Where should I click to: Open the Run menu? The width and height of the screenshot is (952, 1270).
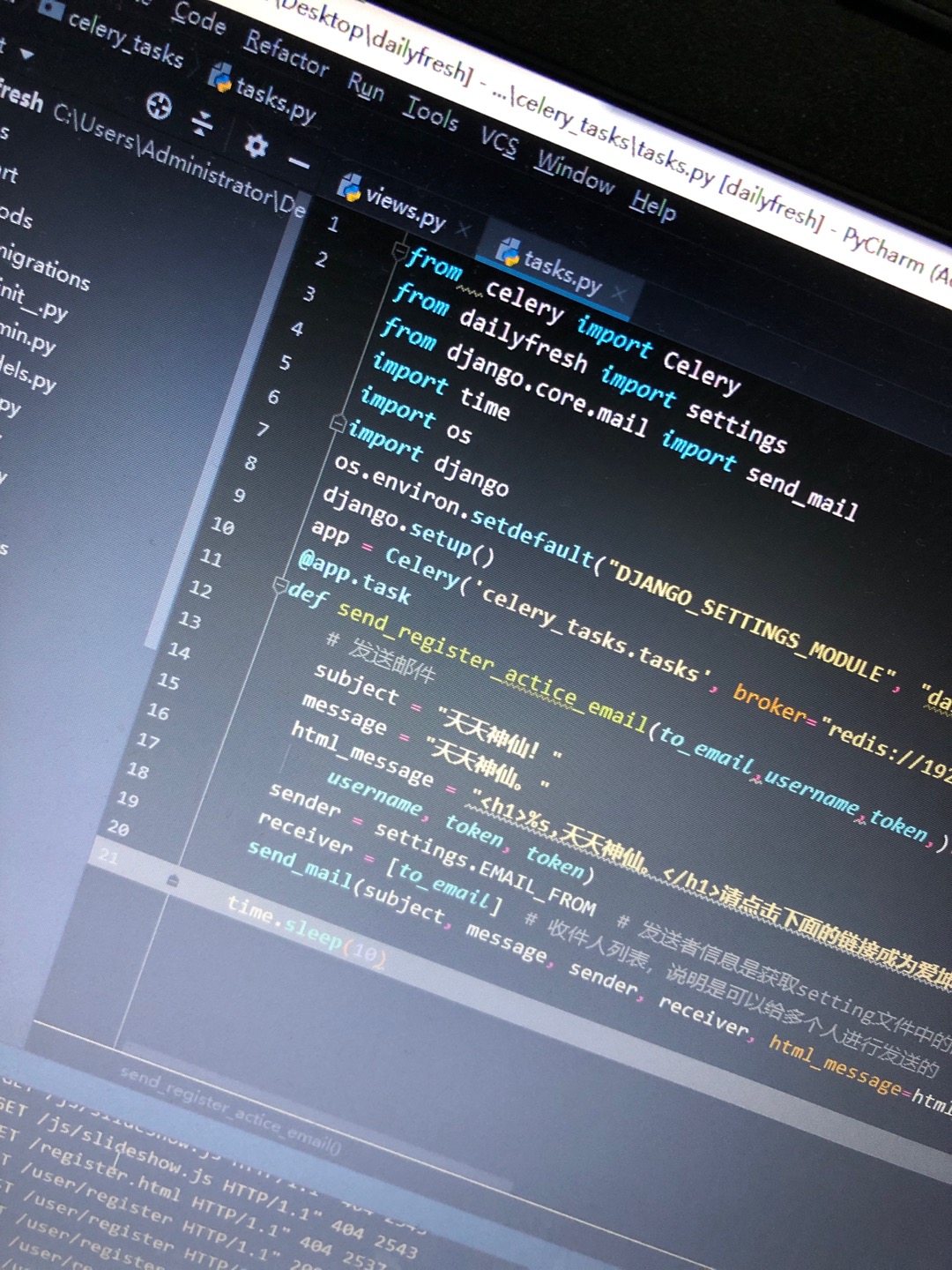point(366,86)
